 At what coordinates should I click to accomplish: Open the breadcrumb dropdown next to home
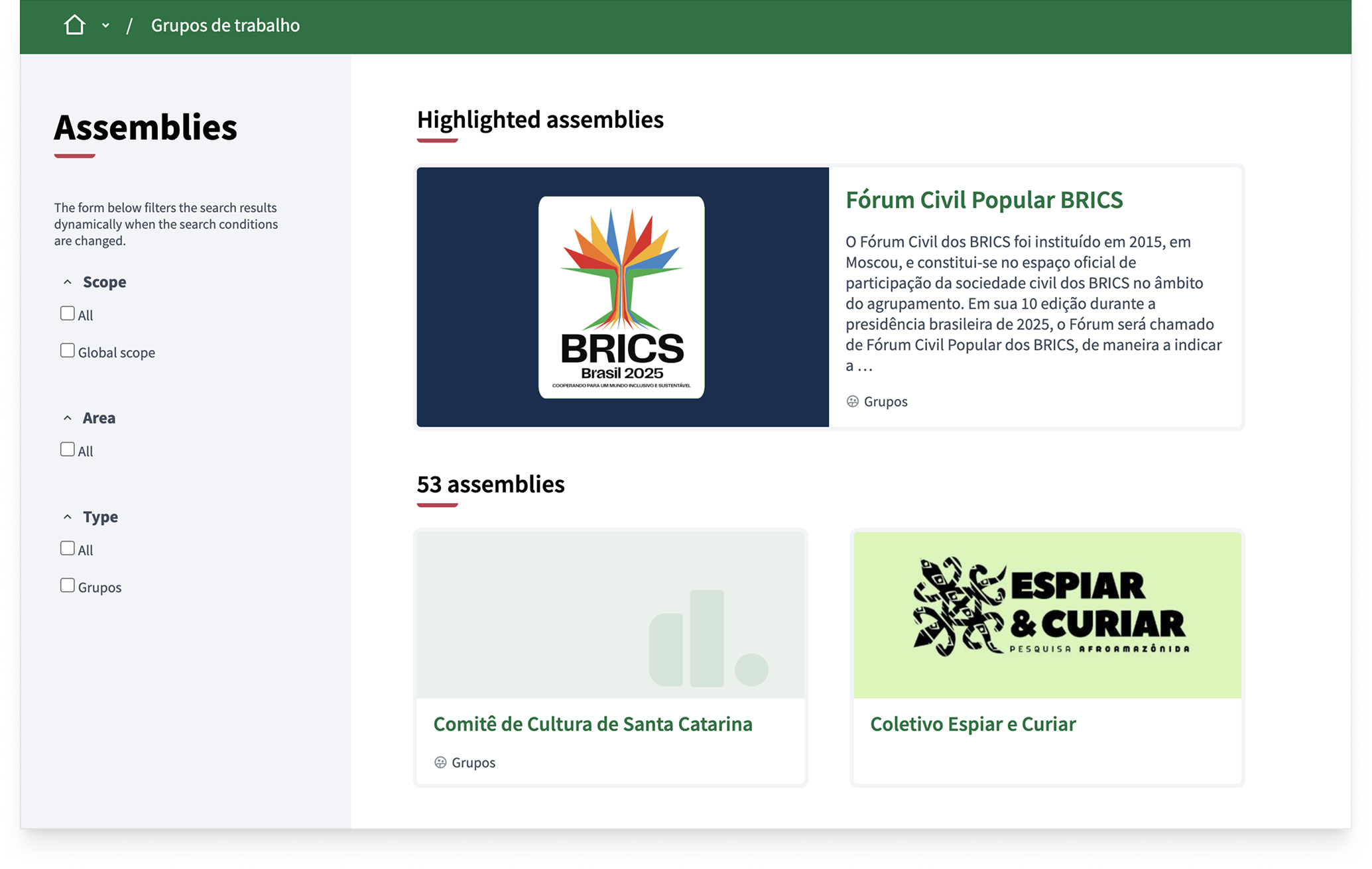pyautogui.click(x=105, y=26)
